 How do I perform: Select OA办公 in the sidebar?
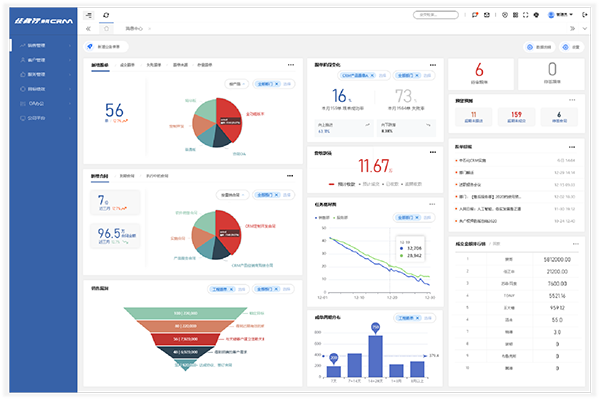(30, 103)
